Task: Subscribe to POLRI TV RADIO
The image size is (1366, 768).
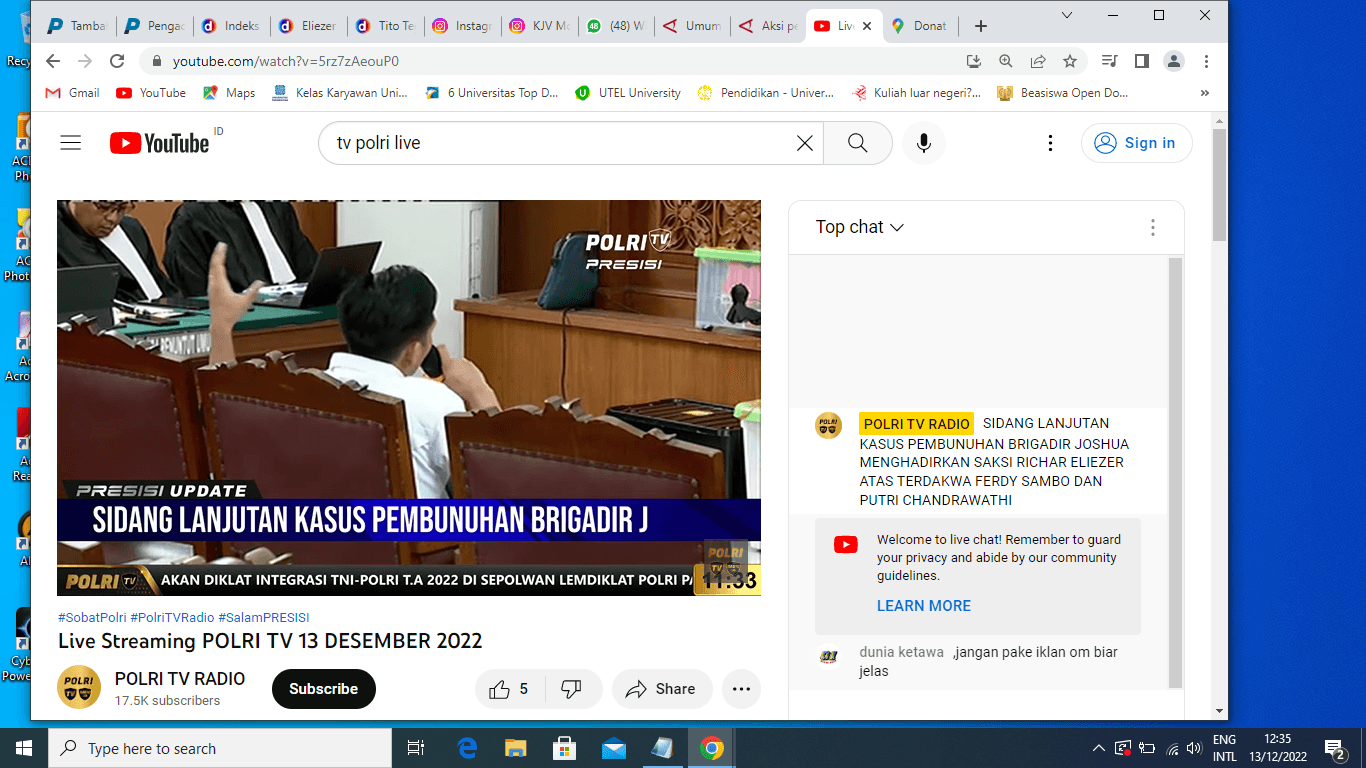Action: pos(323,689)
